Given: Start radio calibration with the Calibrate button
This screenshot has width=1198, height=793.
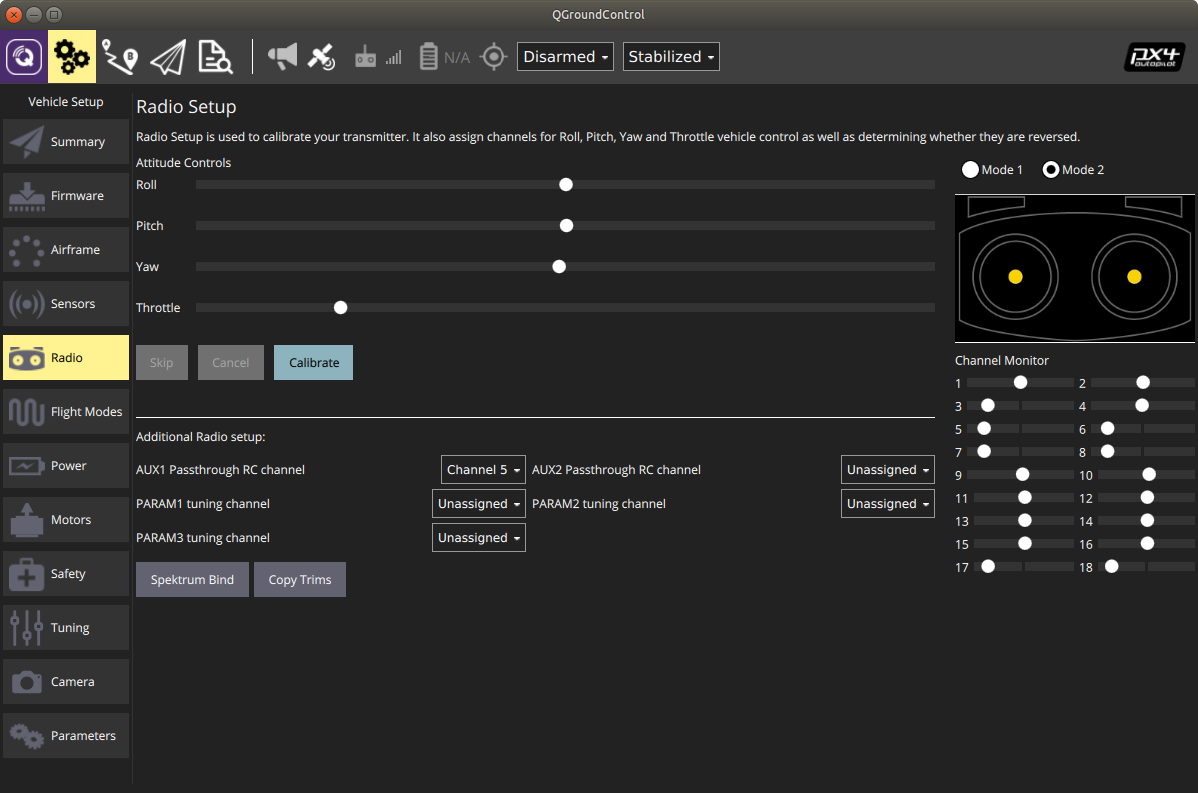Looking at the screenshot, I should [x=313, y=362].
